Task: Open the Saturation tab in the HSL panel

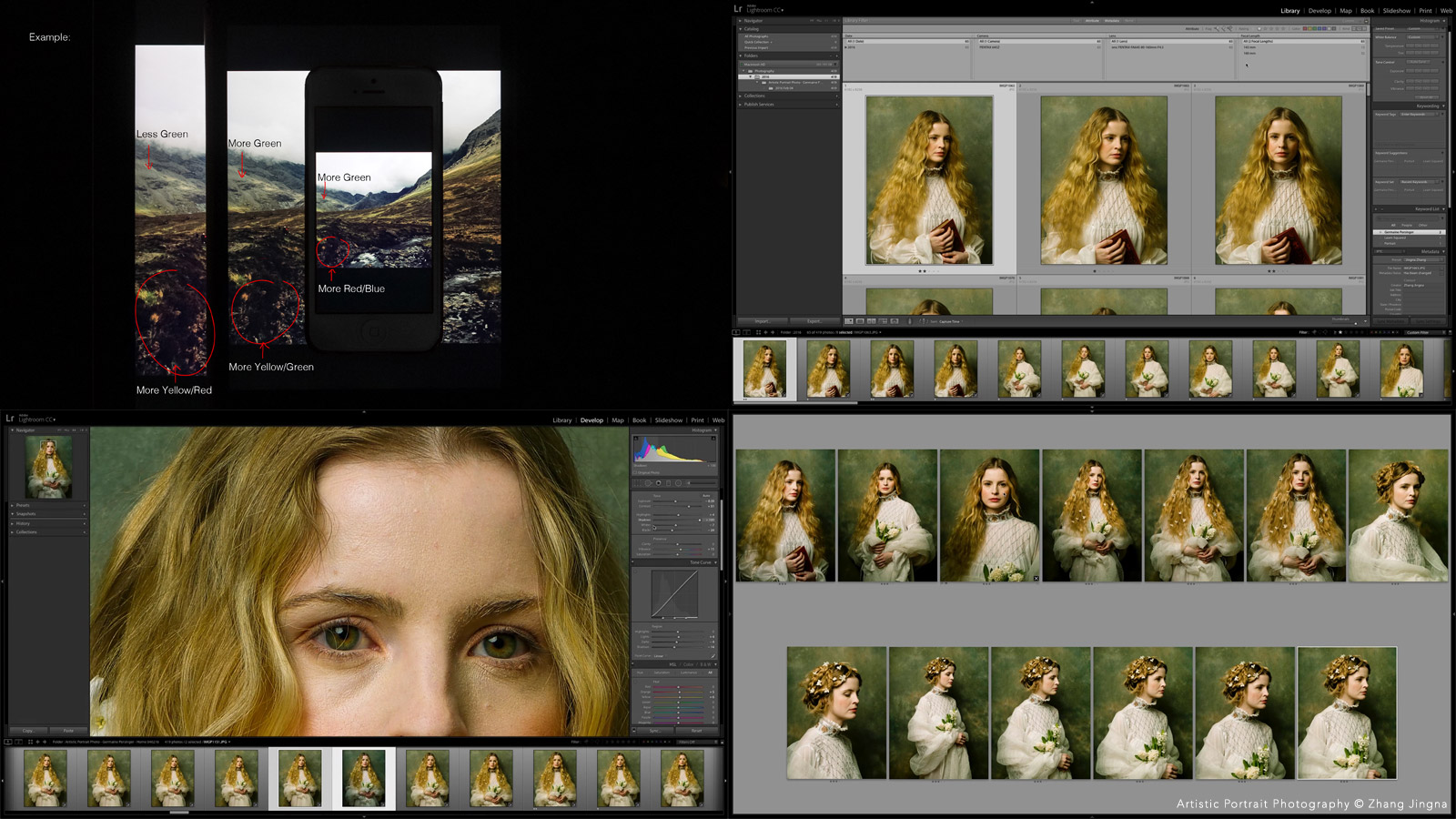Action: coord(662,673)
